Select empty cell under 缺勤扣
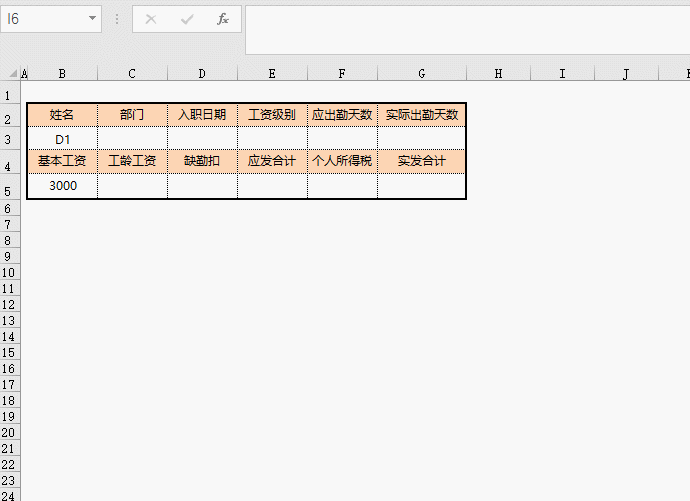Image resolution: width=690 pixels, height=501 pixels. tap(202, 186)
